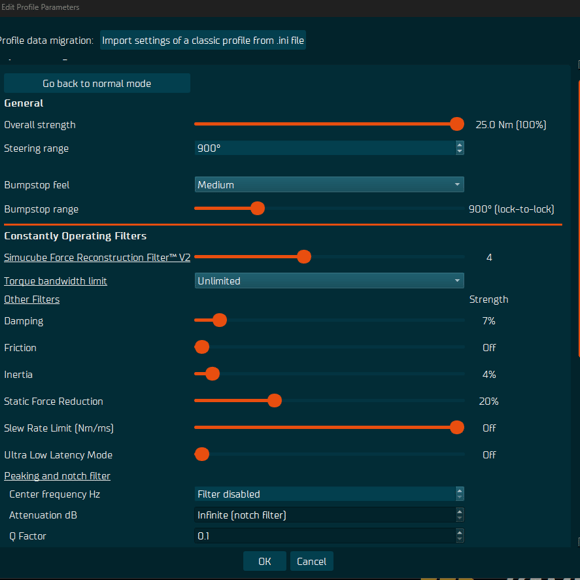Open the Simucube Force Reconstruction Filter V2 link
Viewport: 580px width, 580px height.
pos(97,257)
